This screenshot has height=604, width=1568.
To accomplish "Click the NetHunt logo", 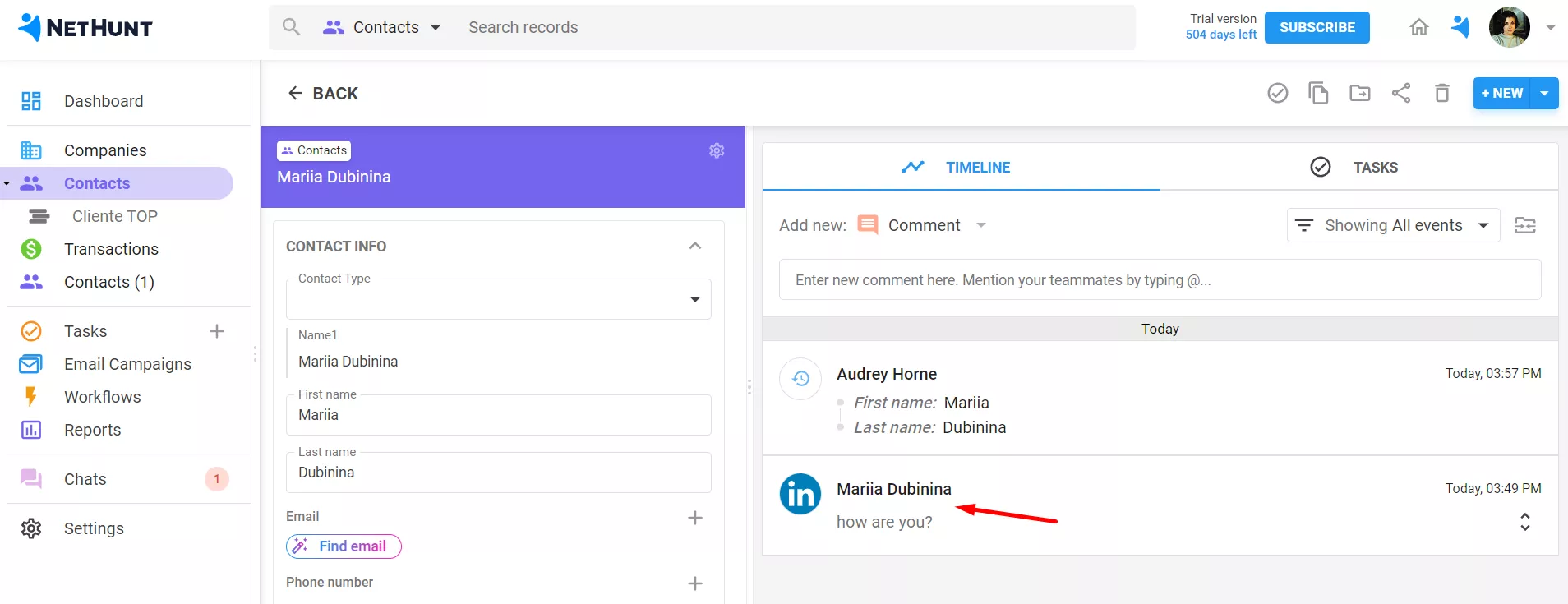I will tap(85, 27).
